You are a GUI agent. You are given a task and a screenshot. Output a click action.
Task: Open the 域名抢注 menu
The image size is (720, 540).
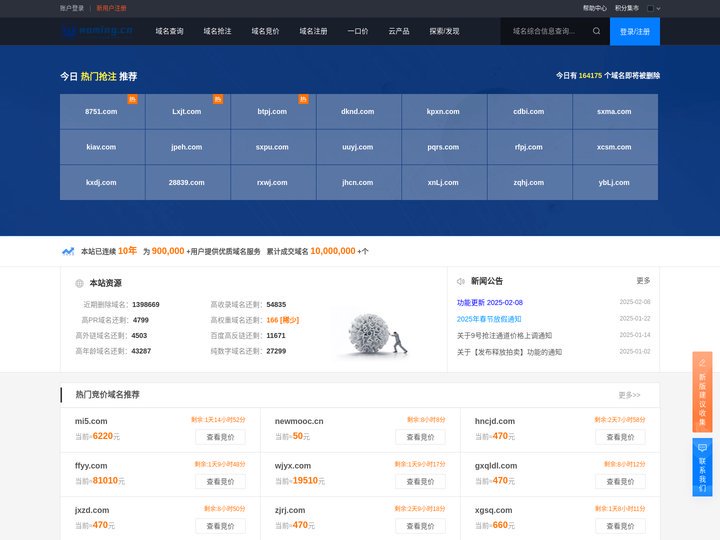click(x=217, y=31)
